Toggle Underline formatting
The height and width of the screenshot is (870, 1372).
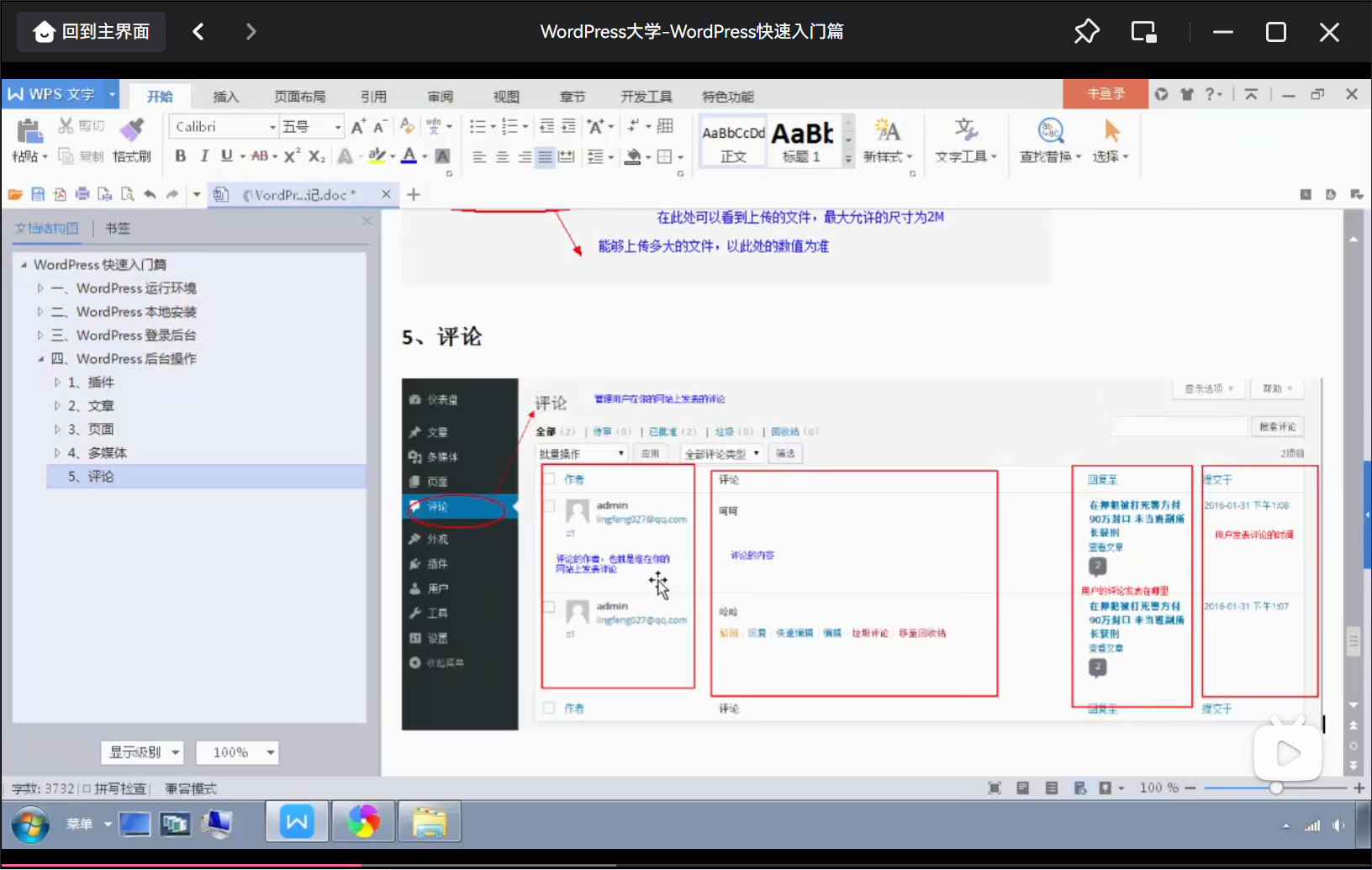coord(226,156)
